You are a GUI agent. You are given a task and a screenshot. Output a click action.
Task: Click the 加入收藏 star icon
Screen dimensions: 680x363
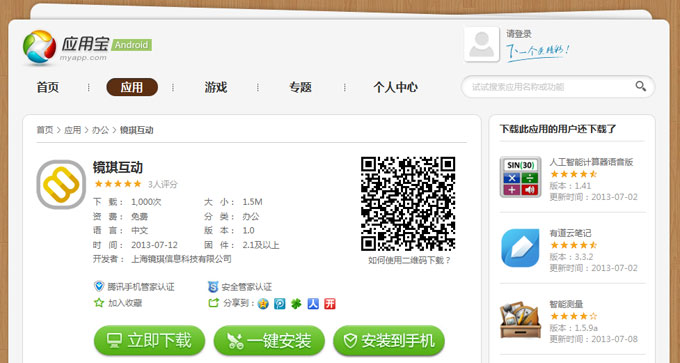point(99,303)
